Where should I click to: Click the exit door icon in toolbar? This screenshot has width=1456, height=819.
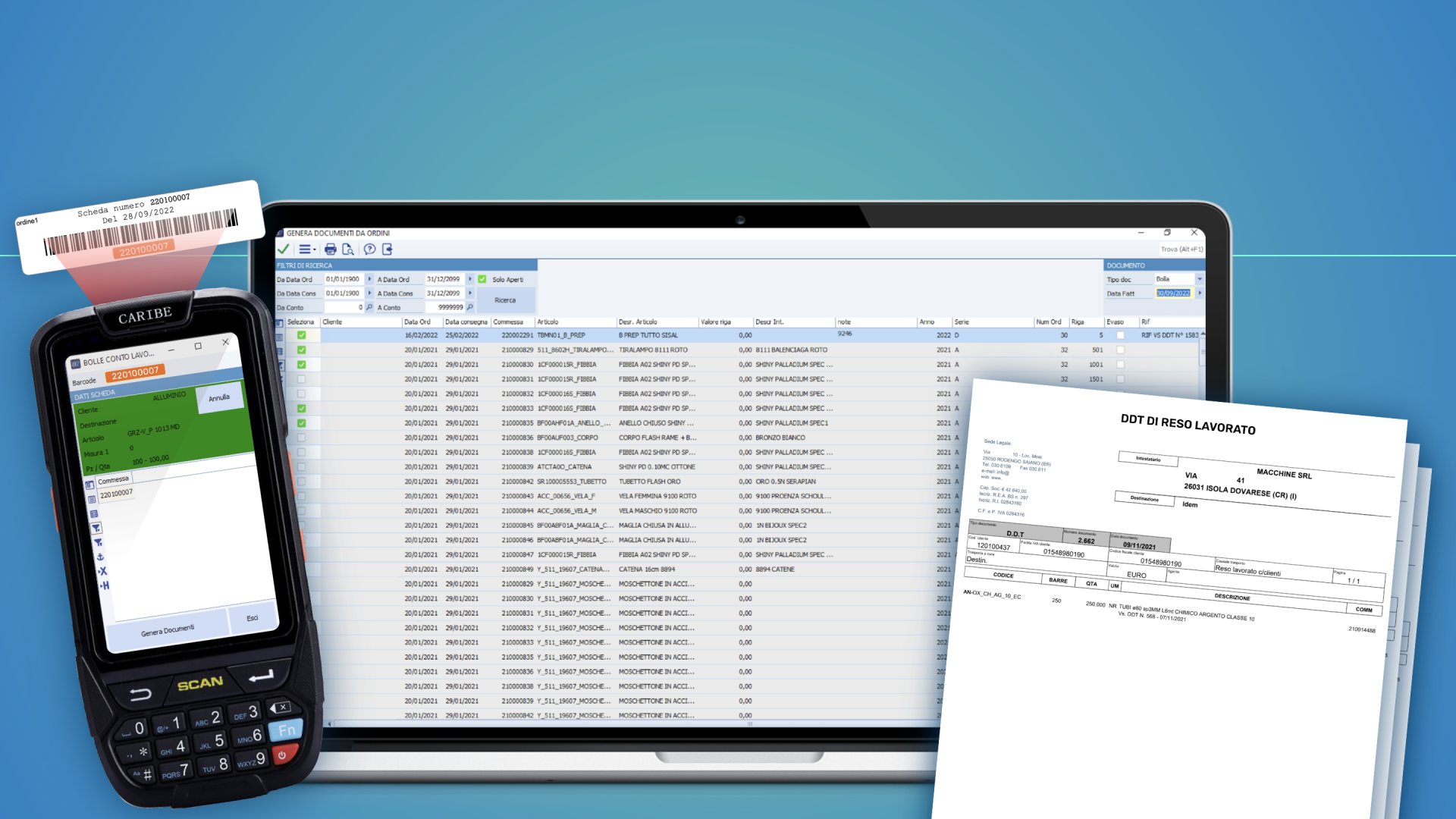click(x=388, y=249)
